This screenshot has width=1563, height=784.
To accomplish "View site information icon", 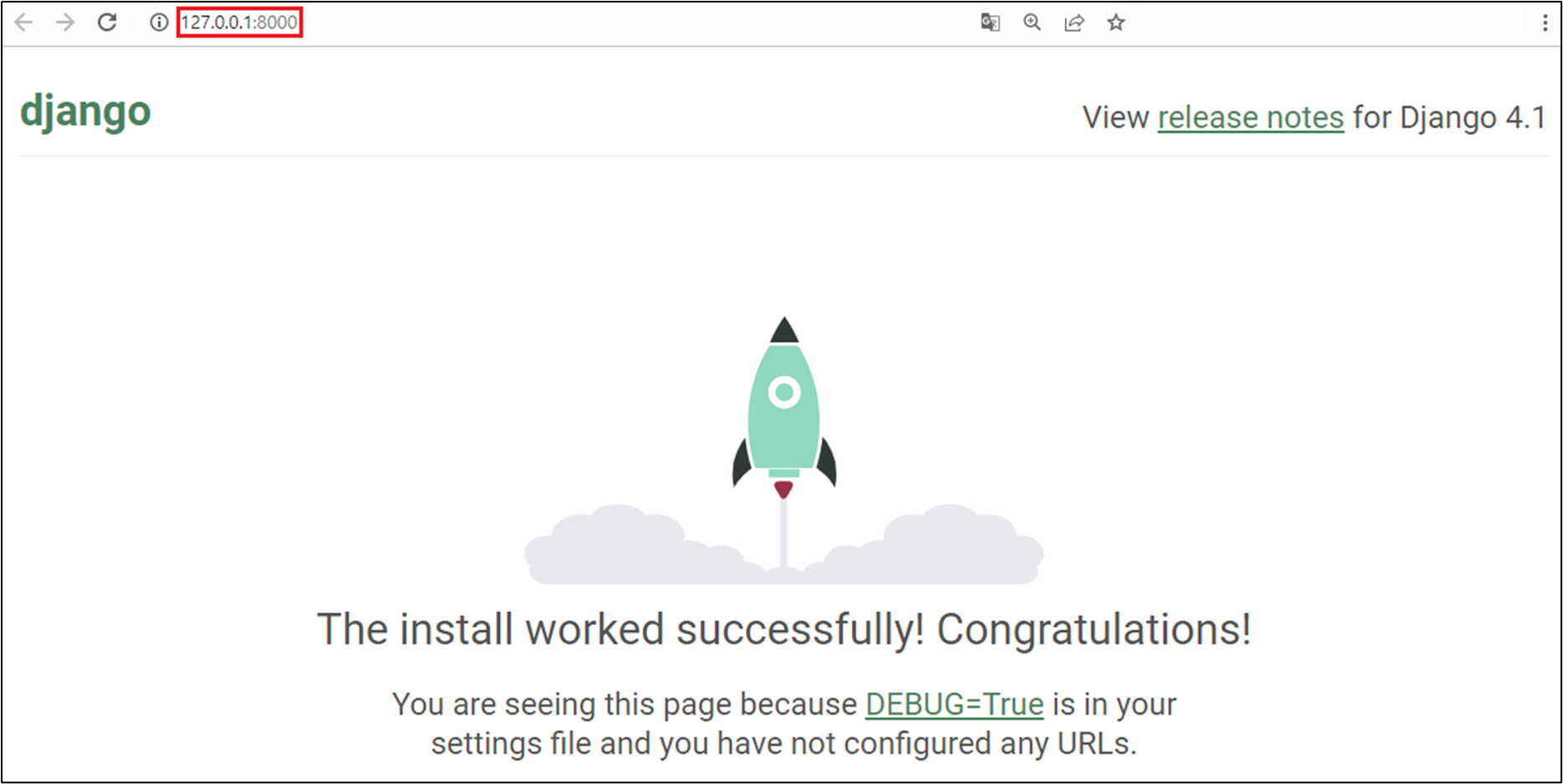I will pos(158,23).
